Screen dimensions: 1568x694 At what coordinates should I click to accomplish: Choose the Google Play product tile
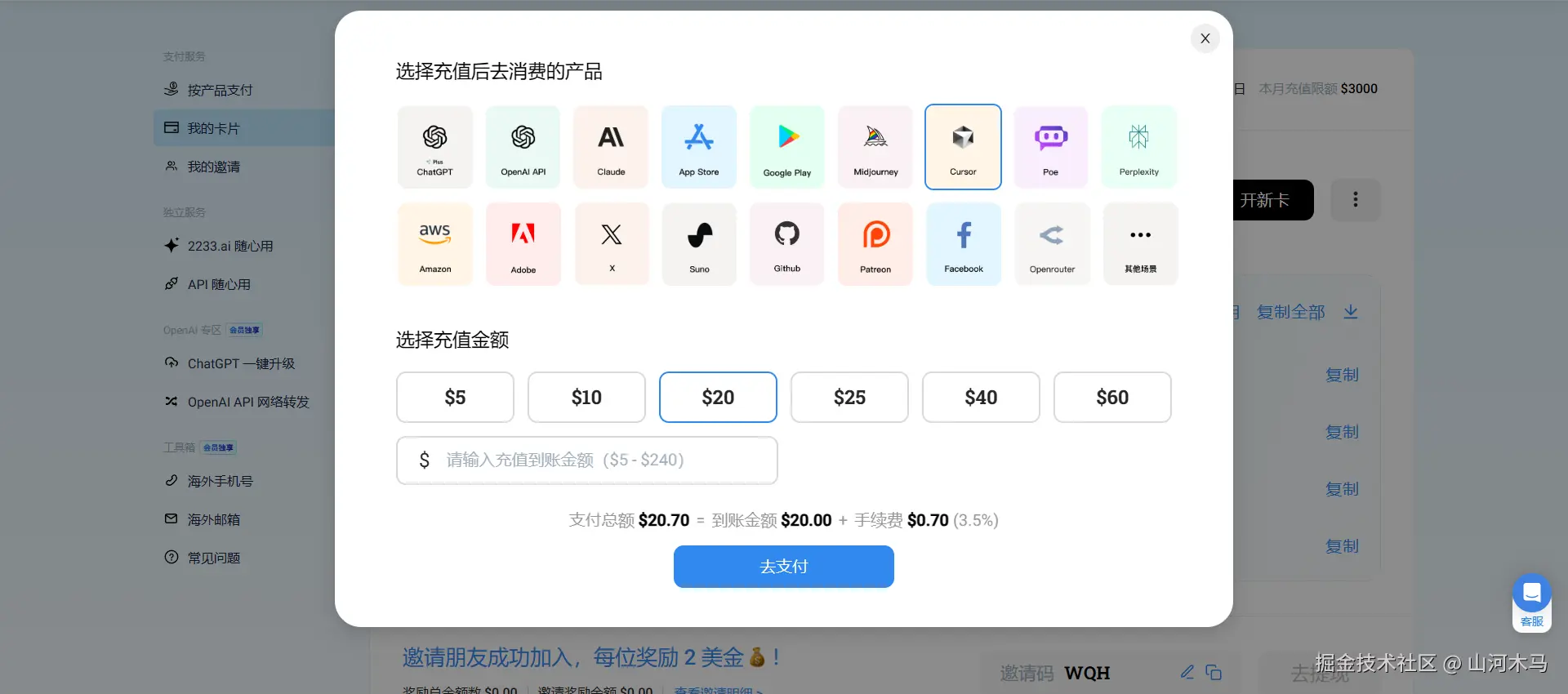[787, 147]
